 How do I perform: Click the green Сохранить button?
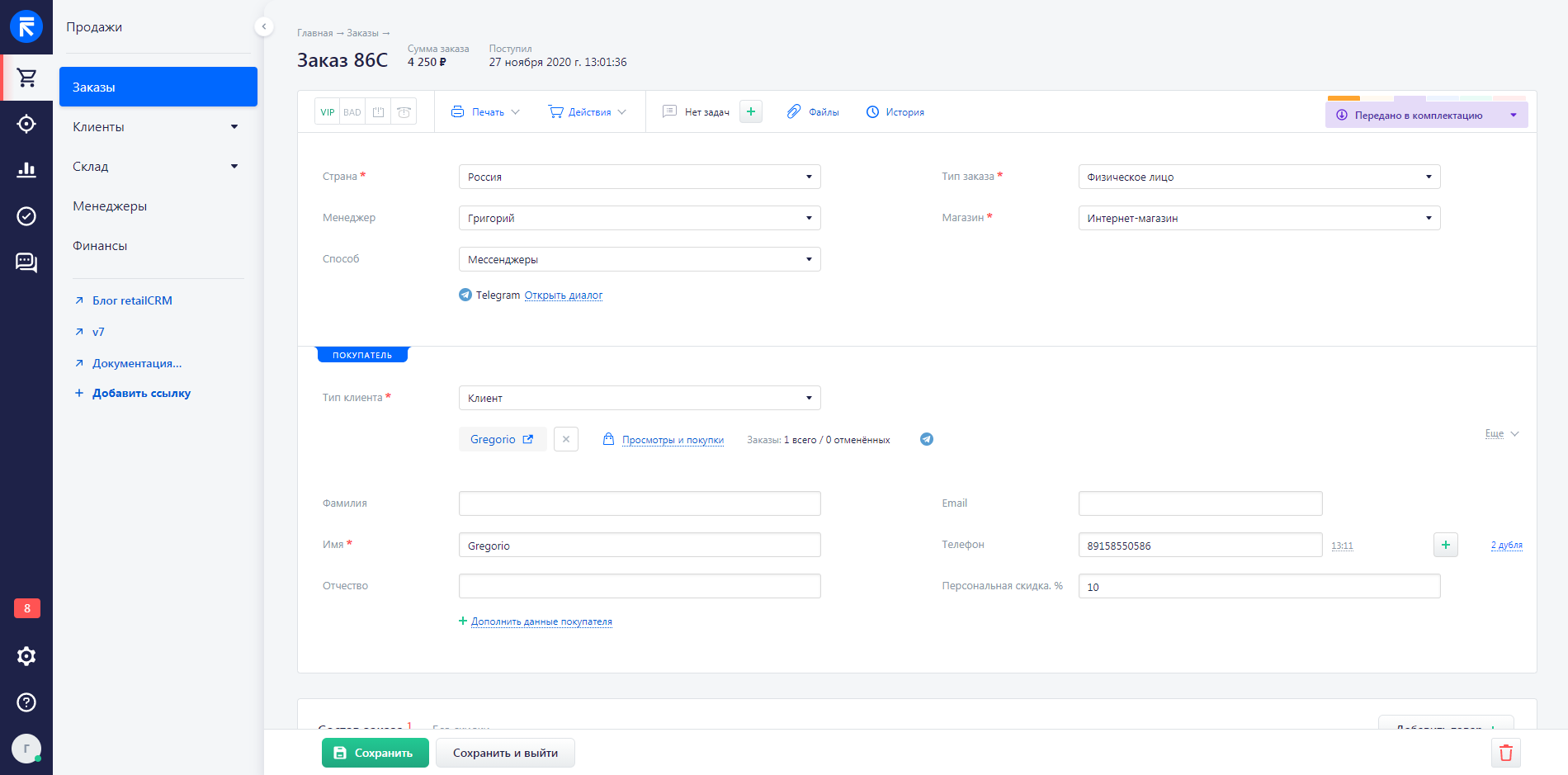[375, 753]
